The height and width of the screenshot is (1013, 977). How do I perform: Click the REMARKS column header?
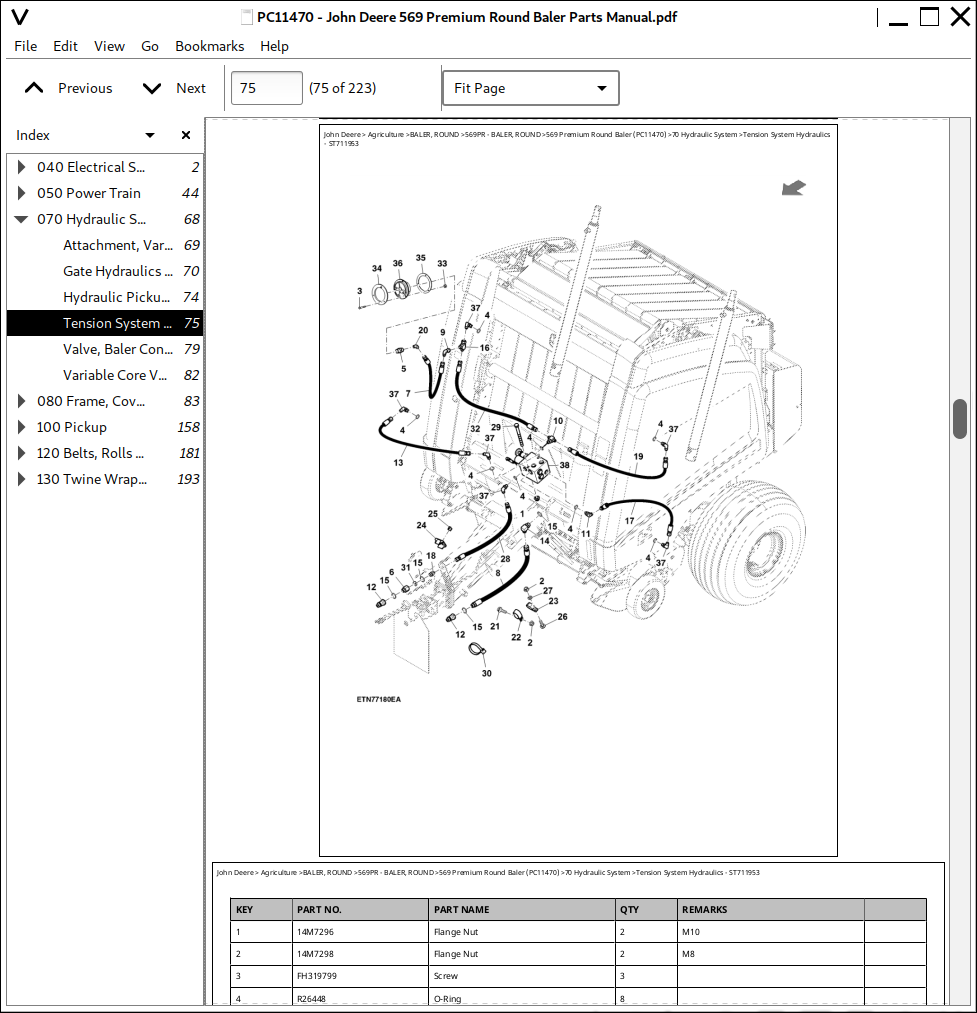click(x=771, y=910)
